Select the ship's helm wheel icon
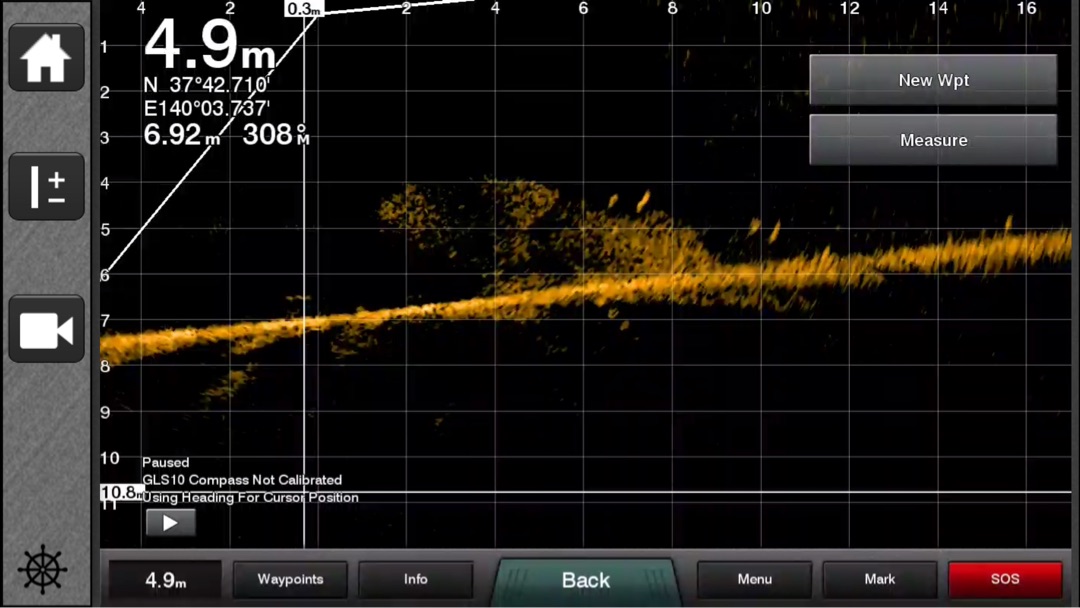1080x608 pixels. [43, 571]
